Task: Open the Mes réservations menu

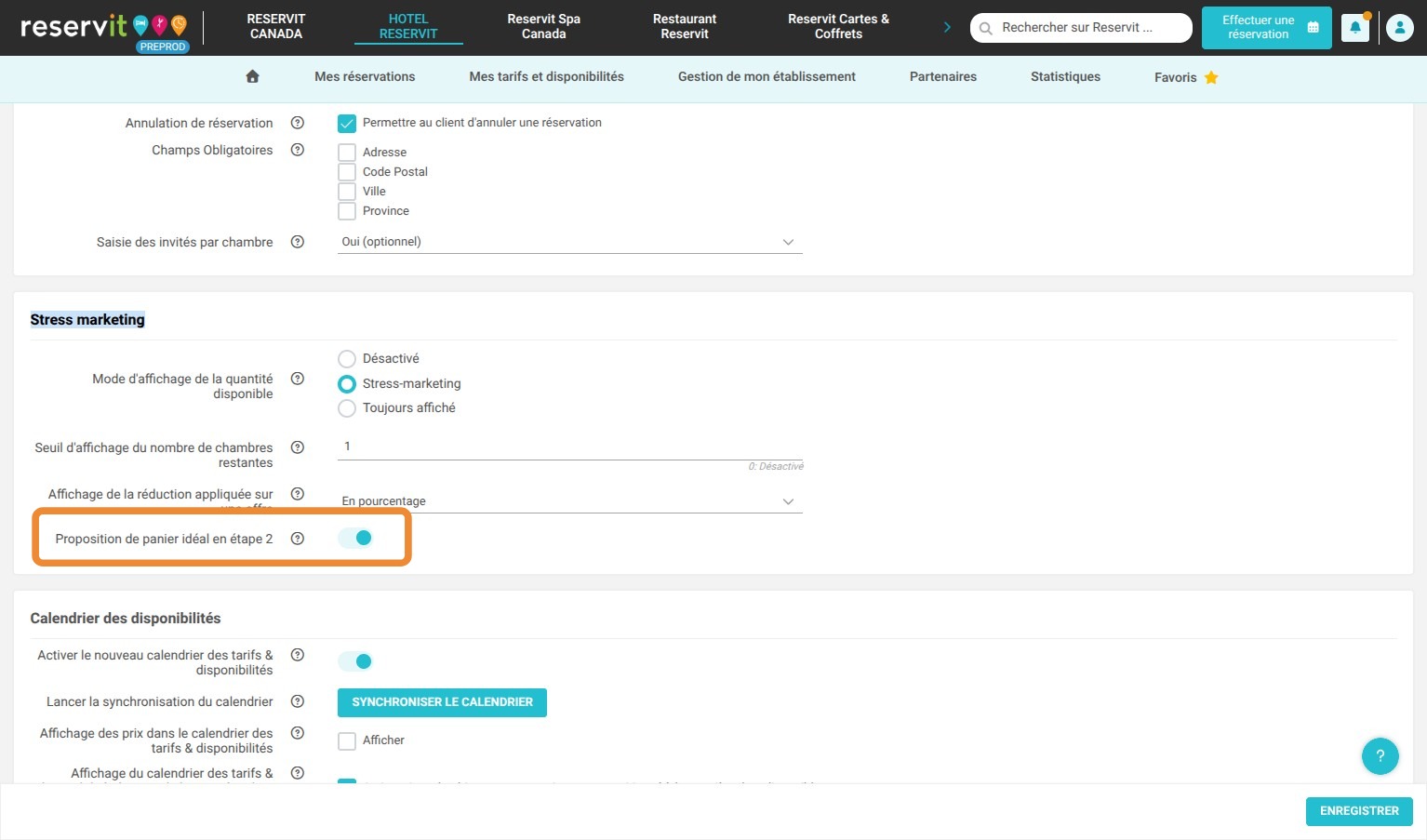Action: (x=365, y=76)
